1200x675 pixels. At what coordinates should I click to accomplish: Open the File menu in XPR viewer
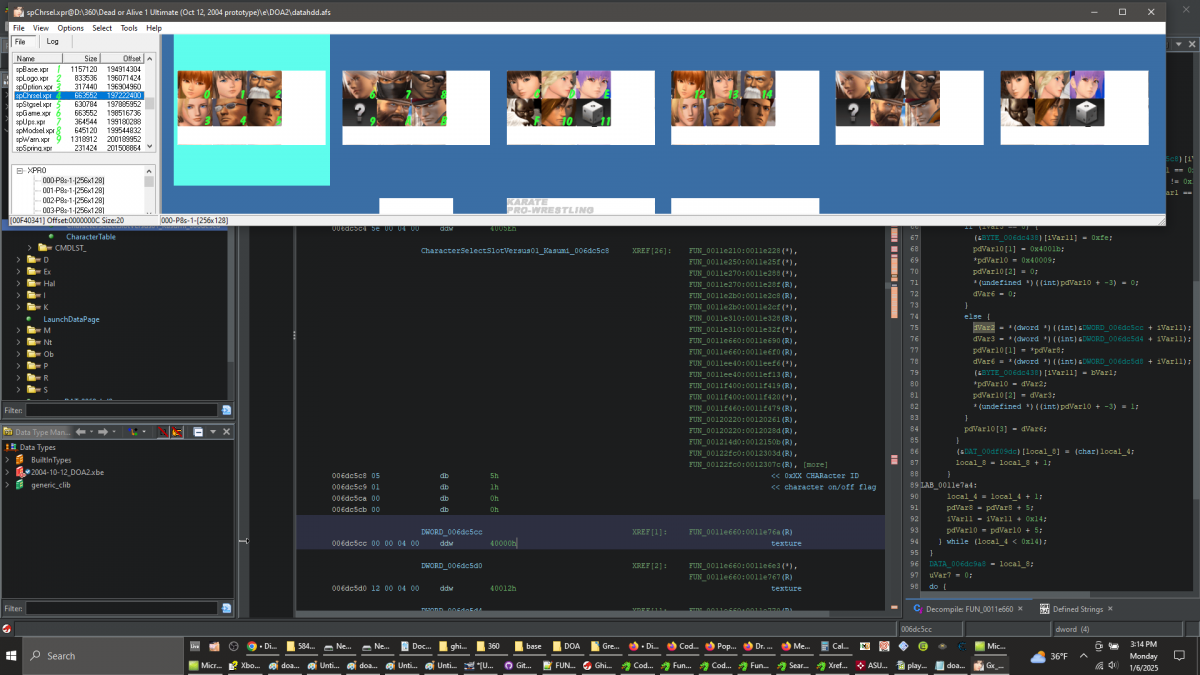click(x=18, y=28)
